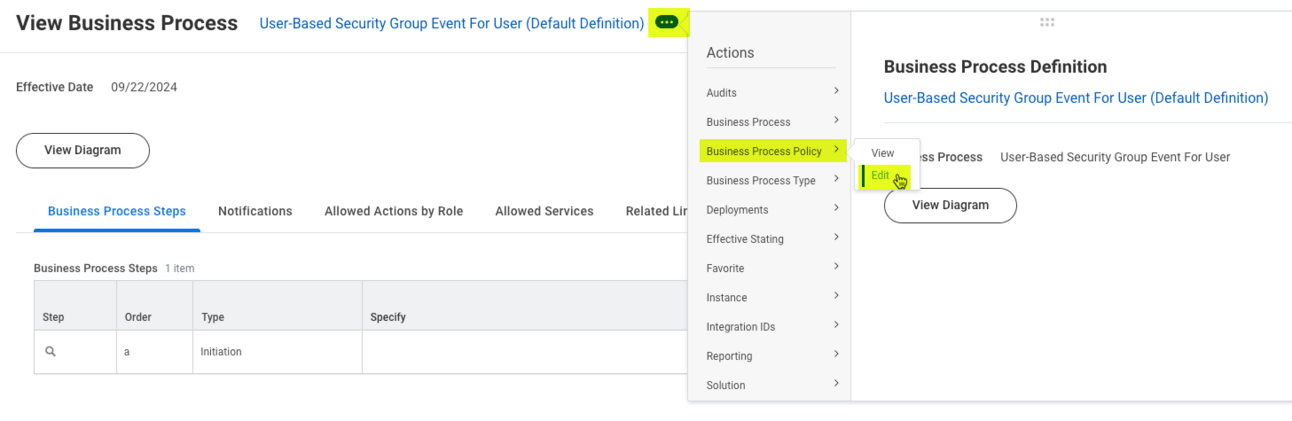Open the Integration IDs menu entry
The image size is (1292, 421).
point(740,327)
